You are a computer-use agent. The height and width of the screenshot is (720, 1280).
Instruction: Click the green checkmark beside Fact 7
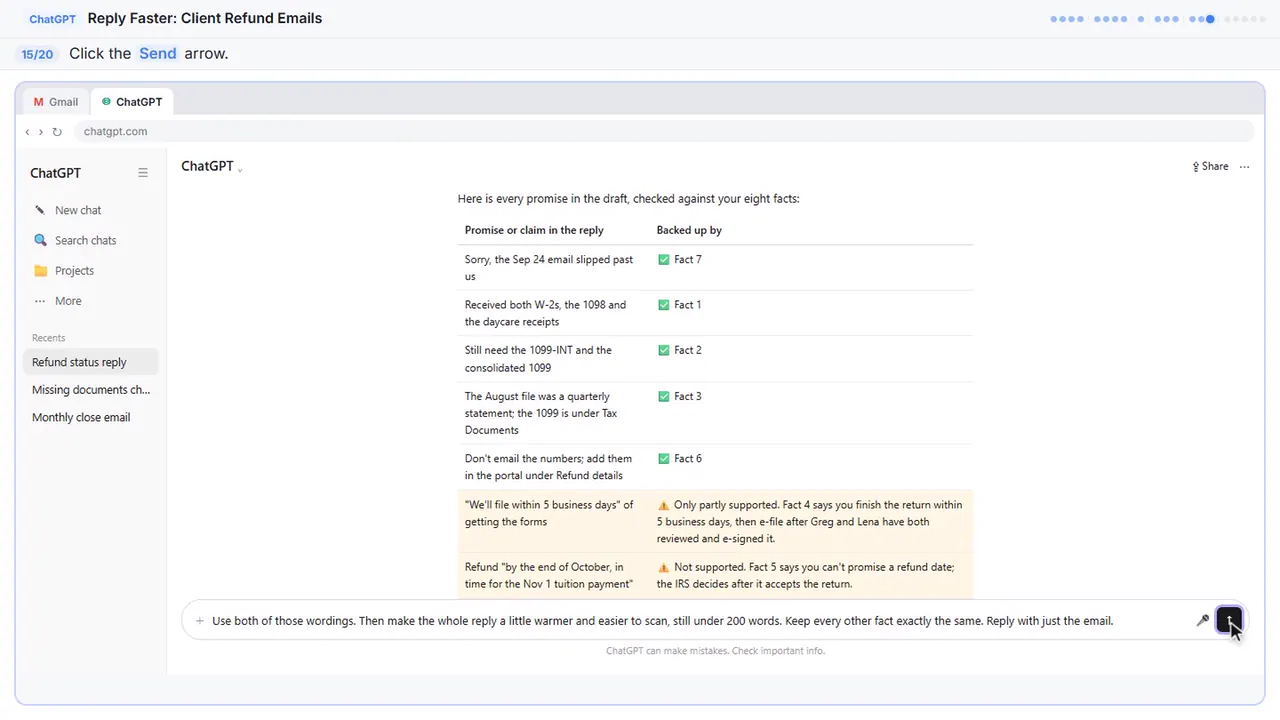pyautogui.click(x=663, y=260)
